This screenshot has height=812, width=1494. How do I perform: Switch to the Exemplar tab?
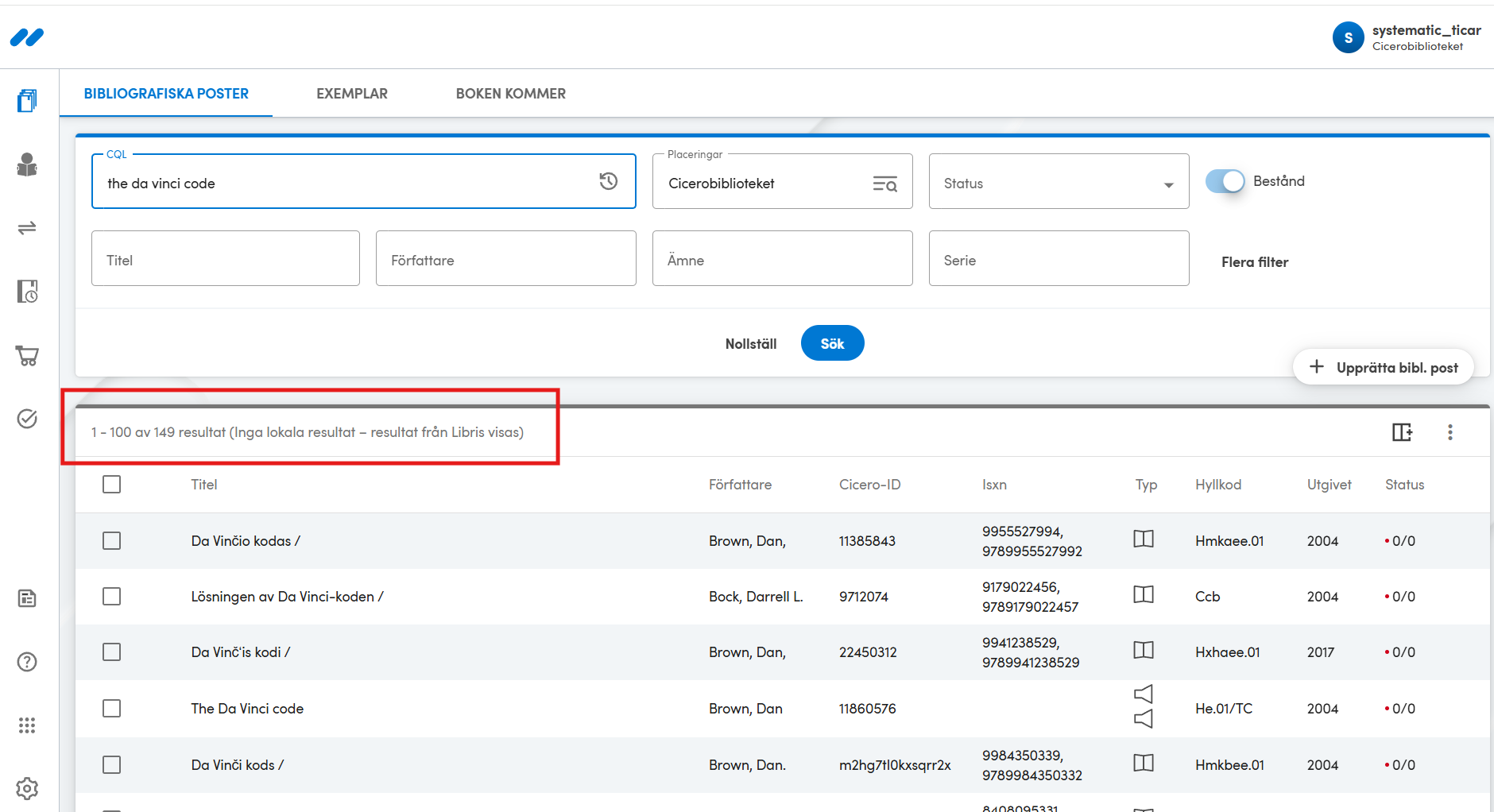(352, 94)
